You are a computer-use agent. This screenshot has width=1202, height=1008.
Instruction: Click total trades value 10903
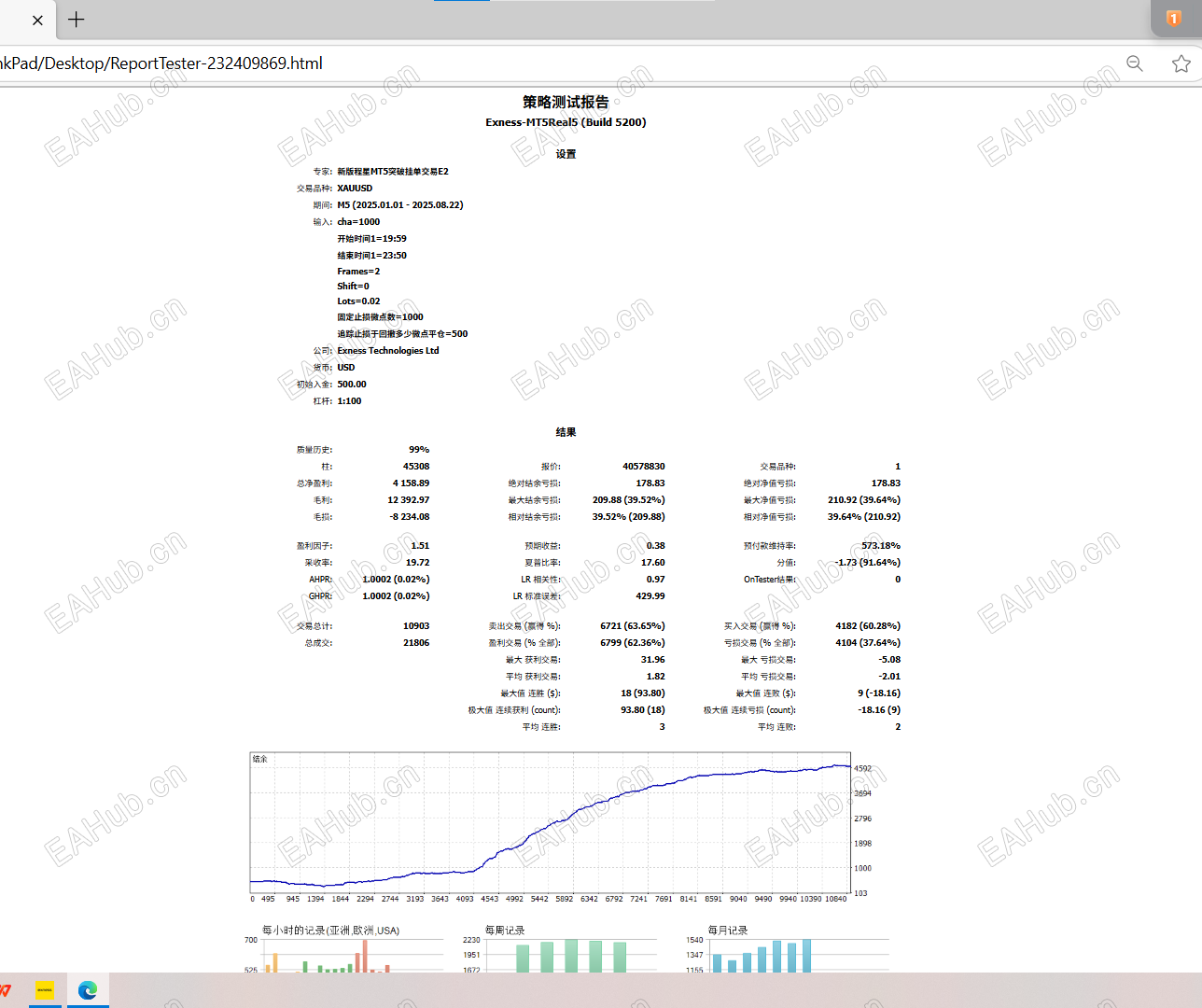click(416, 626)
